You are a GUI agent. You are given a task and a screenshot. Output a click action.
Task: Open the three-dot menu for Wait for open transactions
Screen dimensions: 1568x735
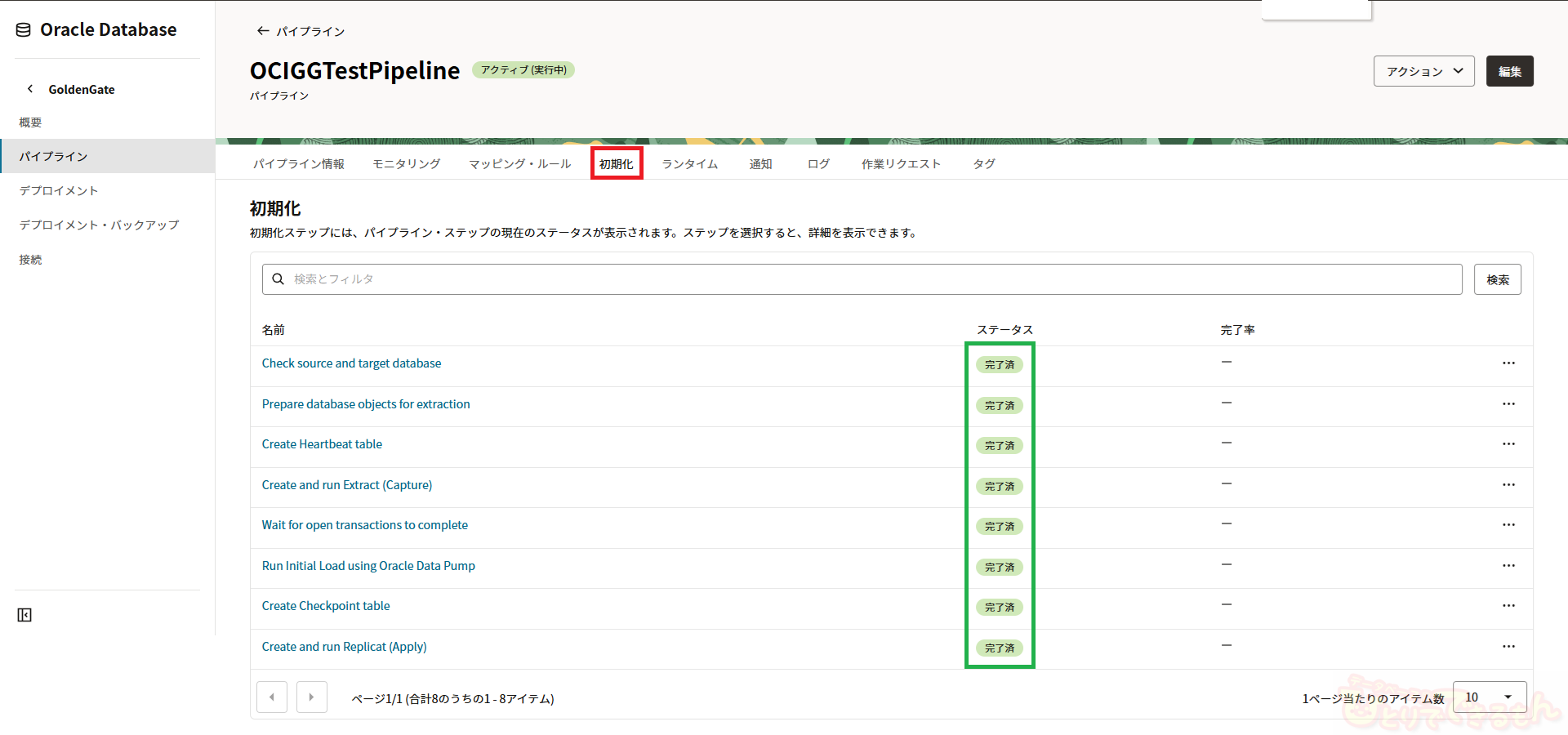[x=1508, y=525]
